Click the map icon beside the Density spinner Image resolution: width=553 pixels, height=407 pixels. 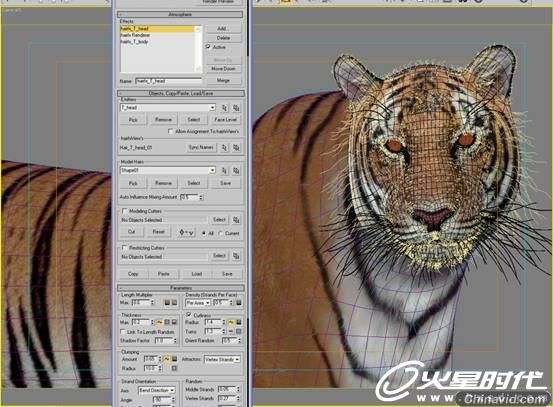click(x=239, y=303)
